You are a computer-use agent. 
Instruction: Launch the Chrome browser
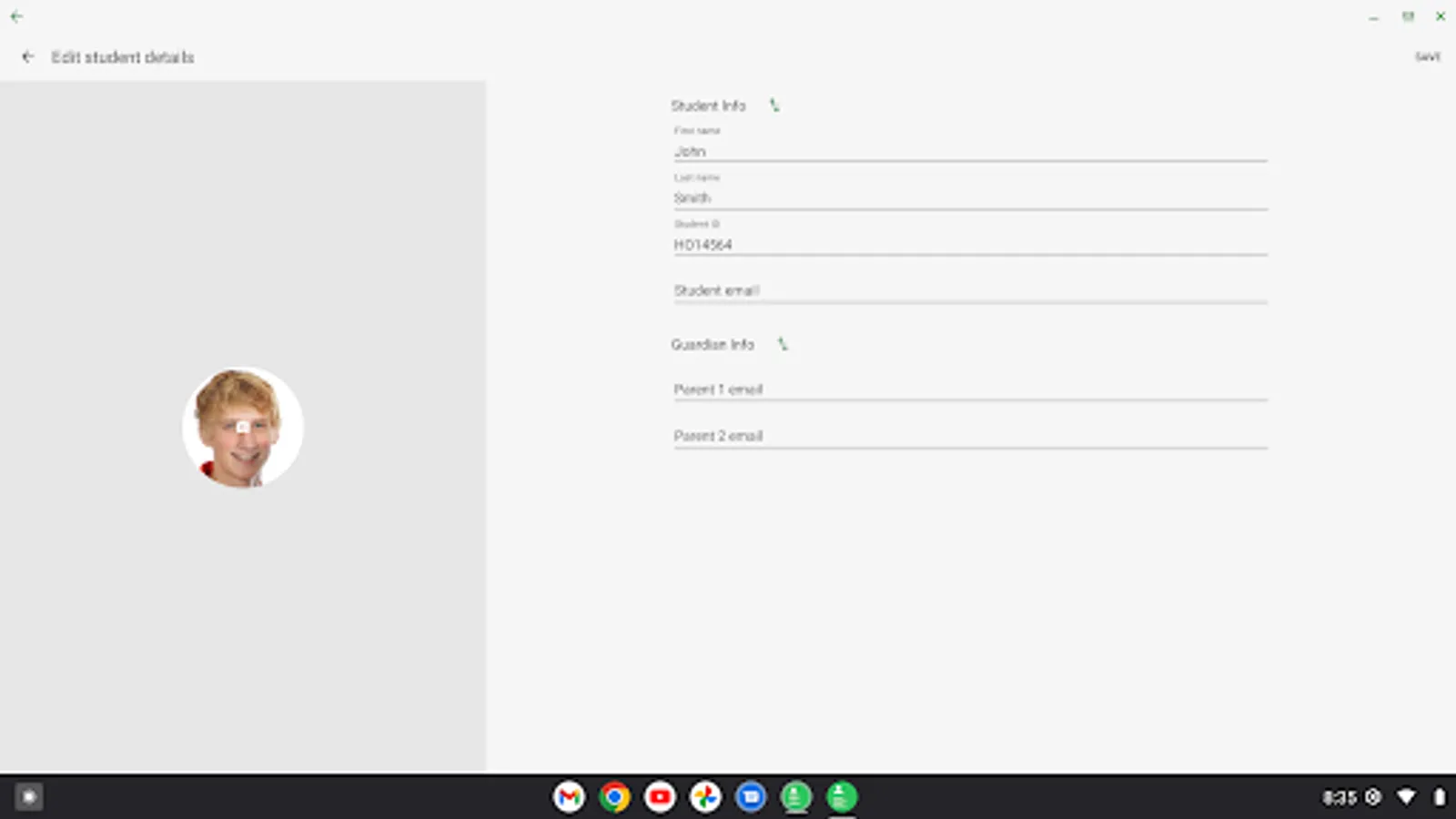click(x=615, y=795)
